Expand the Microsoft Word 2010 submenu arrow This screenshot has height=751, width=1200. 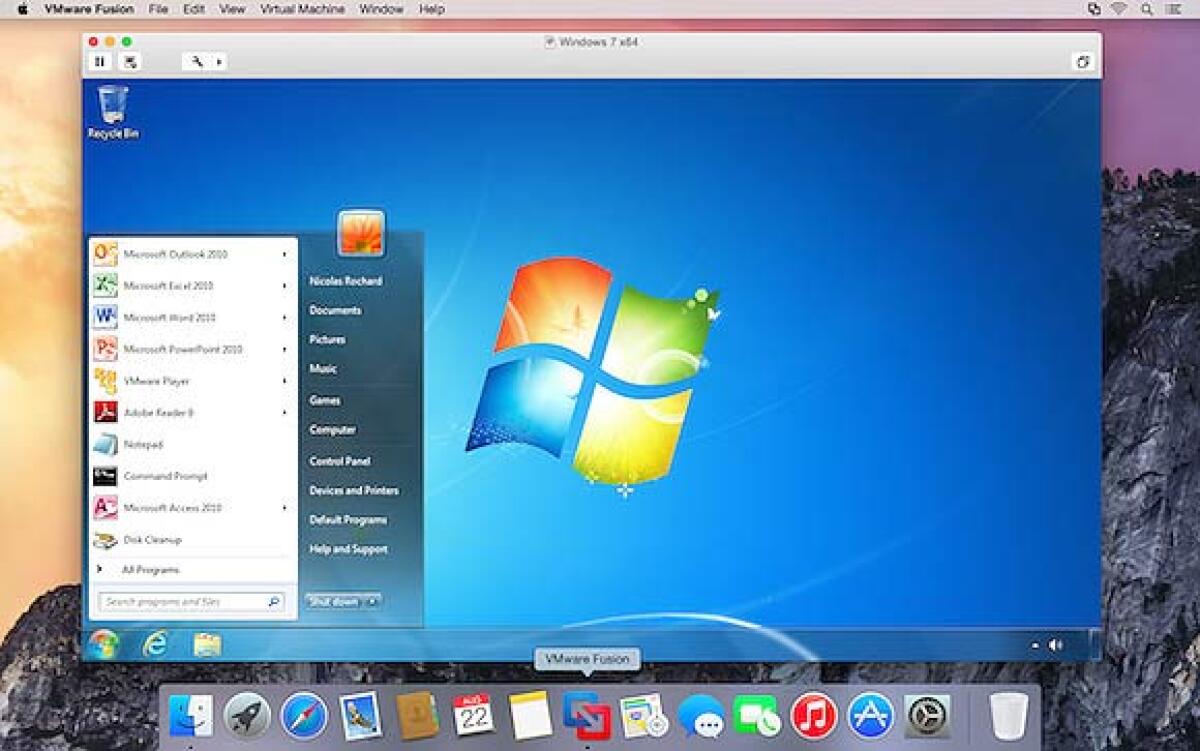(282, 318)
